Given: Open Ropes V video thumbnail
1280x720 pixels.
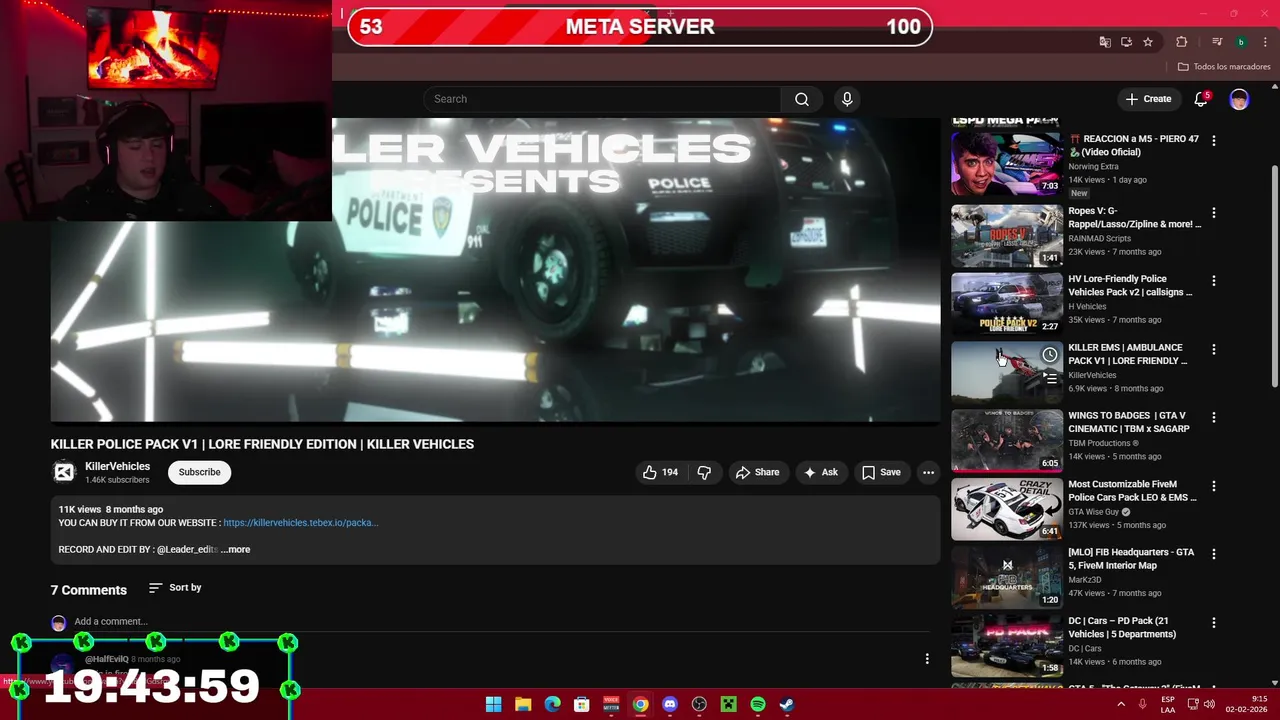Looking at the screenshot, I should pyautogui.click(x=1007, y=236).
